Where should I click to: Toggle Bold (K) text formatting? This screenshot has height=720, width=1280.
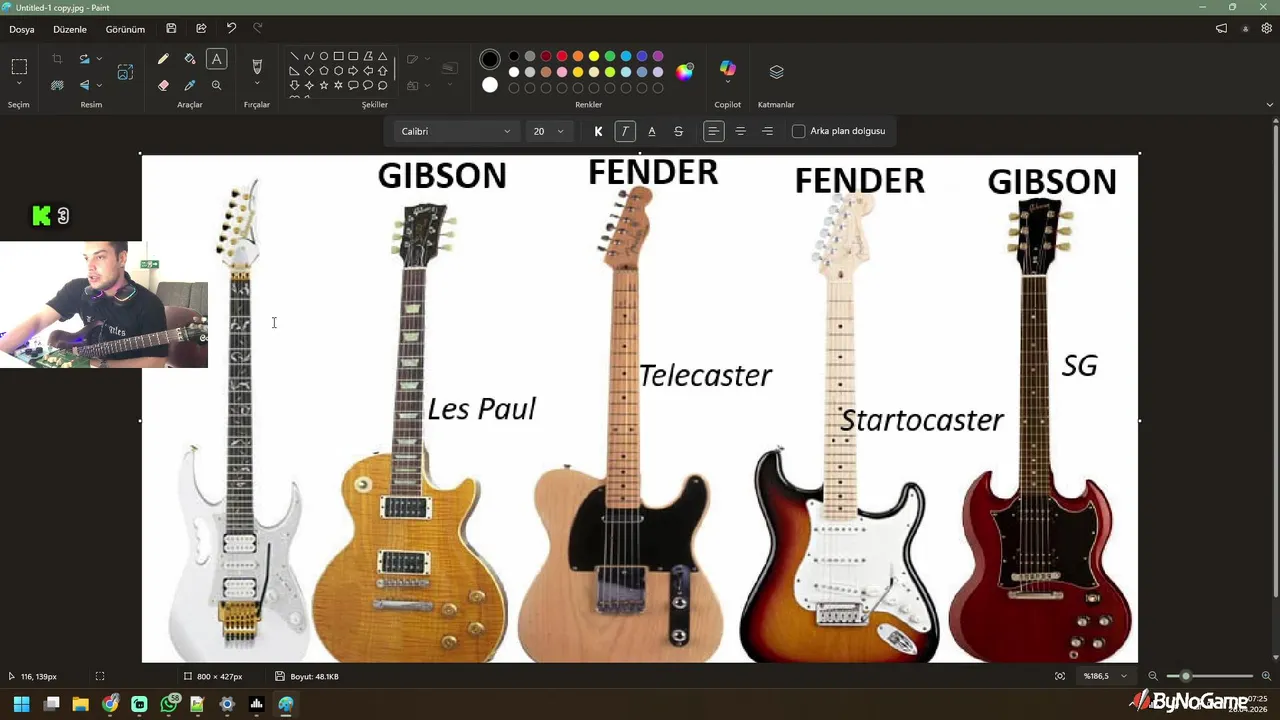[598, 131]
